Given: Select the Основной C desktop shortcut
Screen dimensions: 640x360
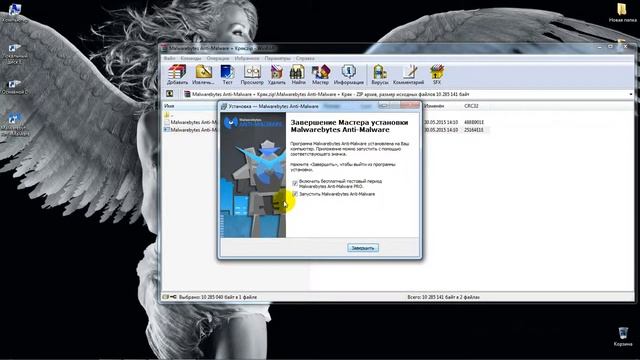Looking at the screenshot, I should tap(15, 87).
